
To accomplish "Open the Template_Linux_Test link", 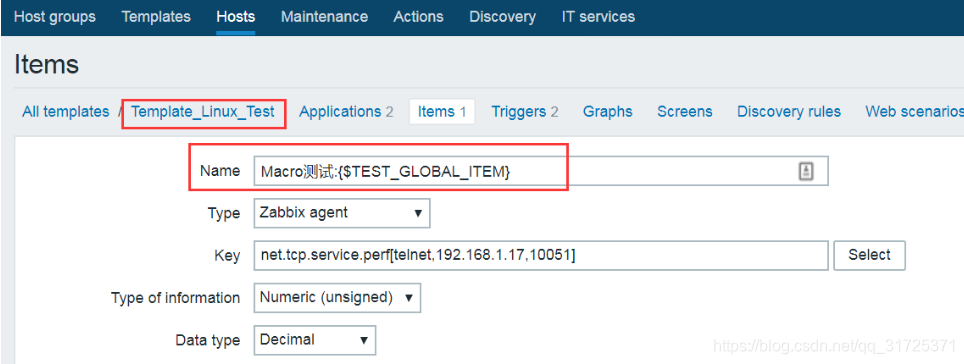I will tap(203, 112).
